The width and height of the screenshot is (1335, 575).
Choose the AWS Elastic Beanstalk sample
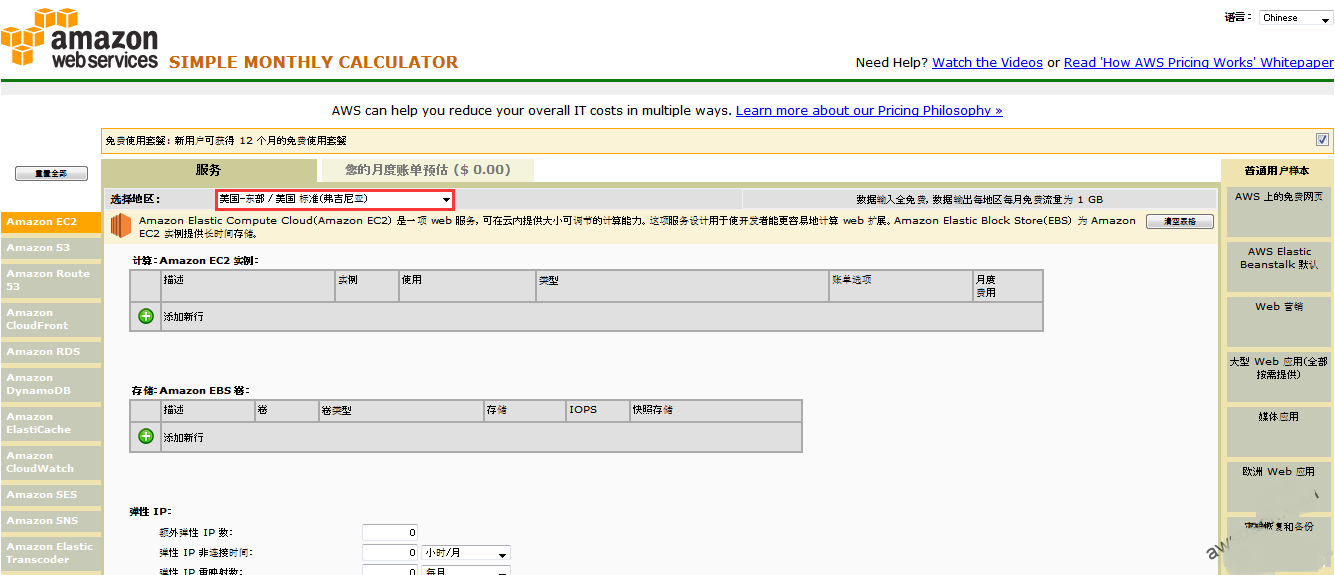point(1279,258)
